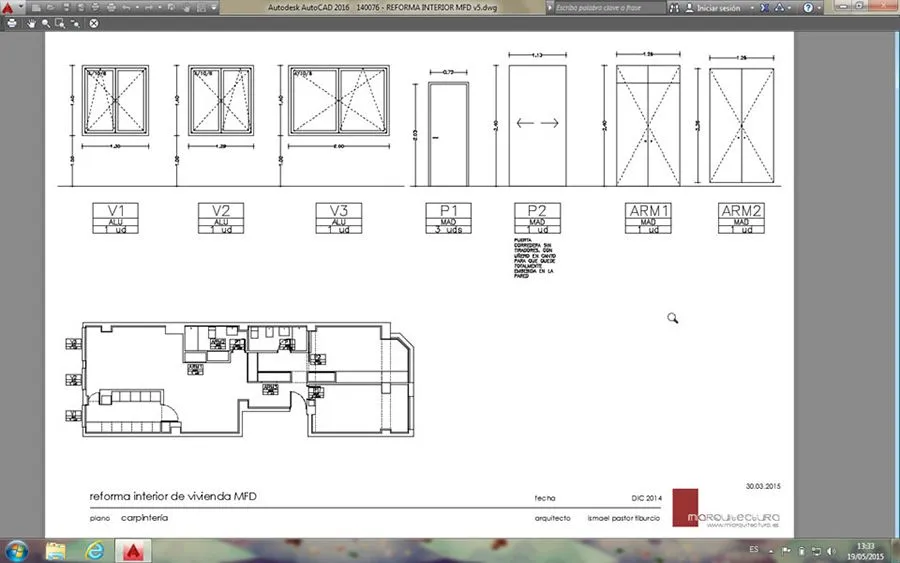Expand the Help dropdown arrow
The height and width of the screenshot is (563, 900).
point(819,8)
